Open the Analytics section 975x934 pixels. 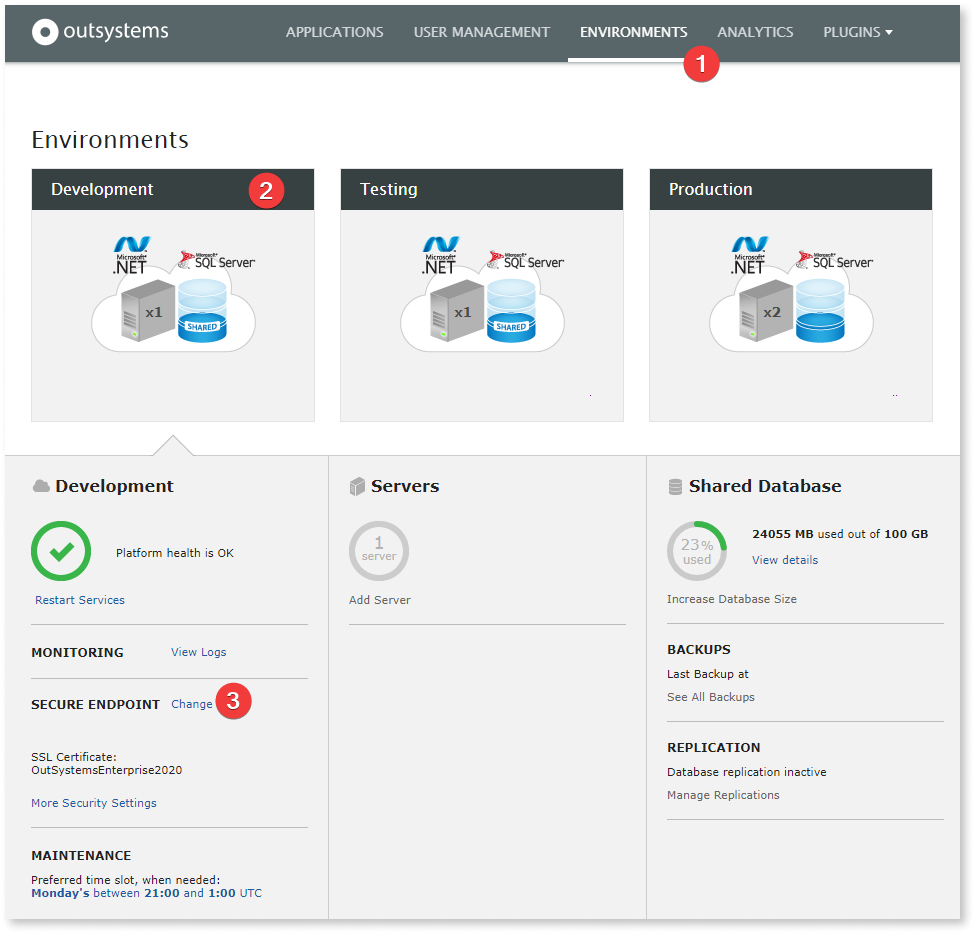[x=755, y=31]
